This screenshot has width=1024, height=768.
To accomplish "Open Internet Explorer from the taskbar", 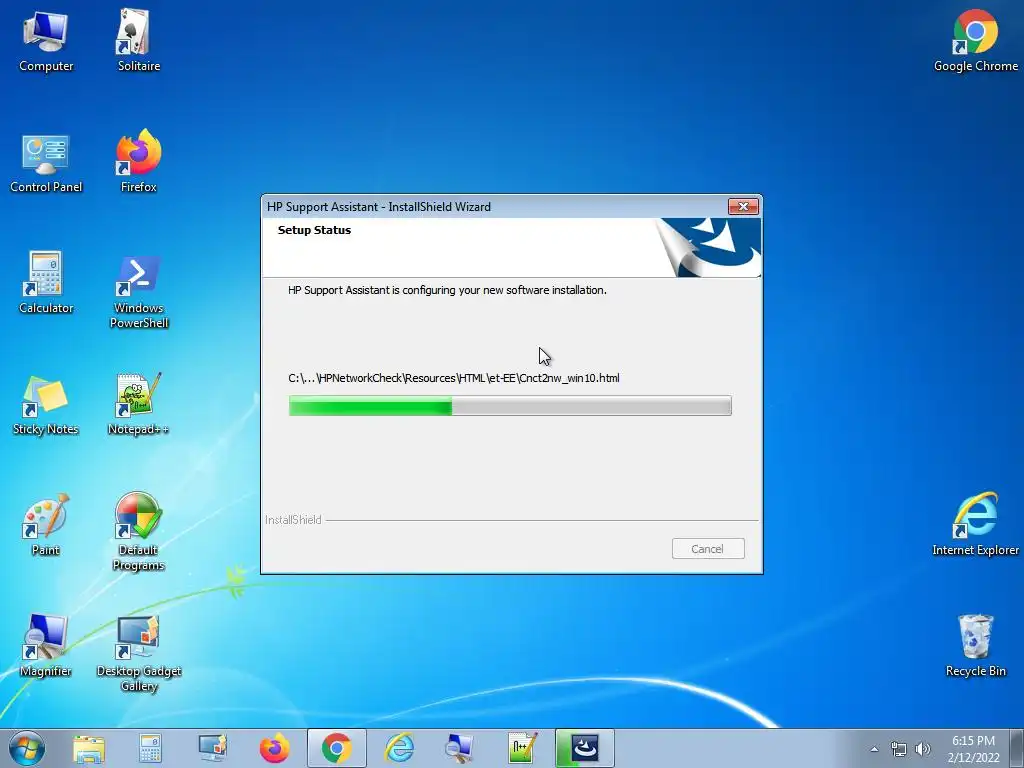I will [398, 748].
